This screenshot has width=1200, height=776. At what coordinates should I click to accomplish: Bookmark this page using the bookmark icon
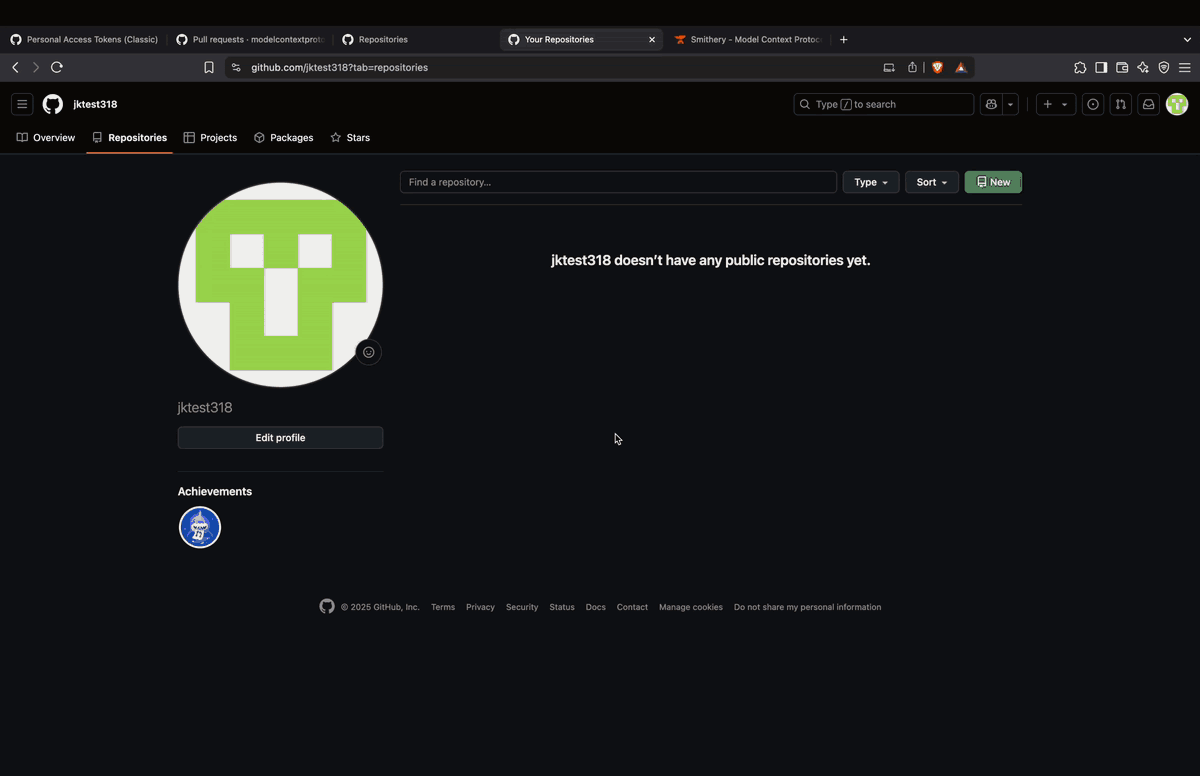click(x=208, y=68)
